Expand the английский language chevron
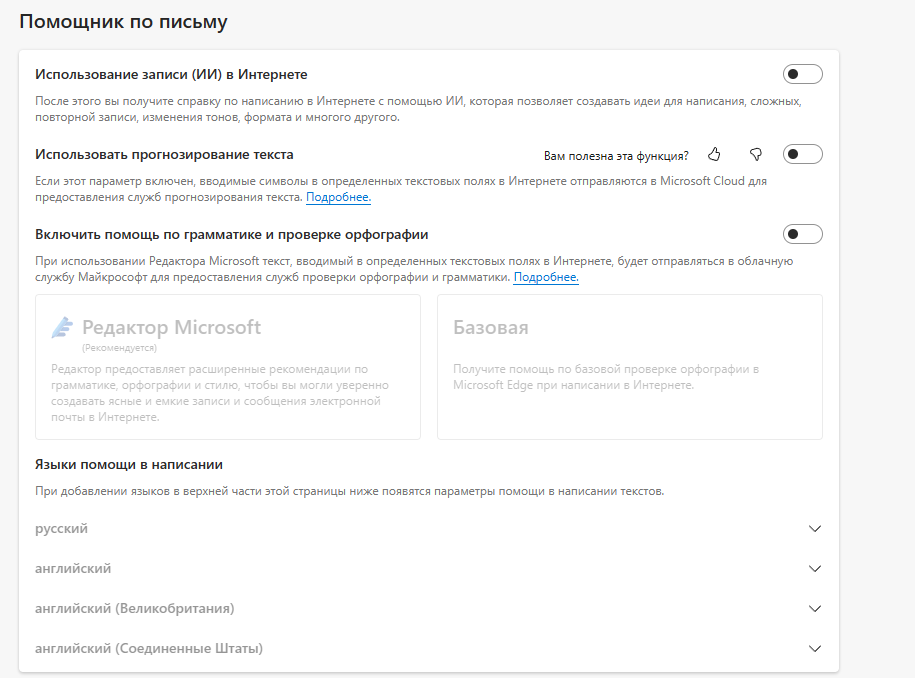 (x=815, y=569)
